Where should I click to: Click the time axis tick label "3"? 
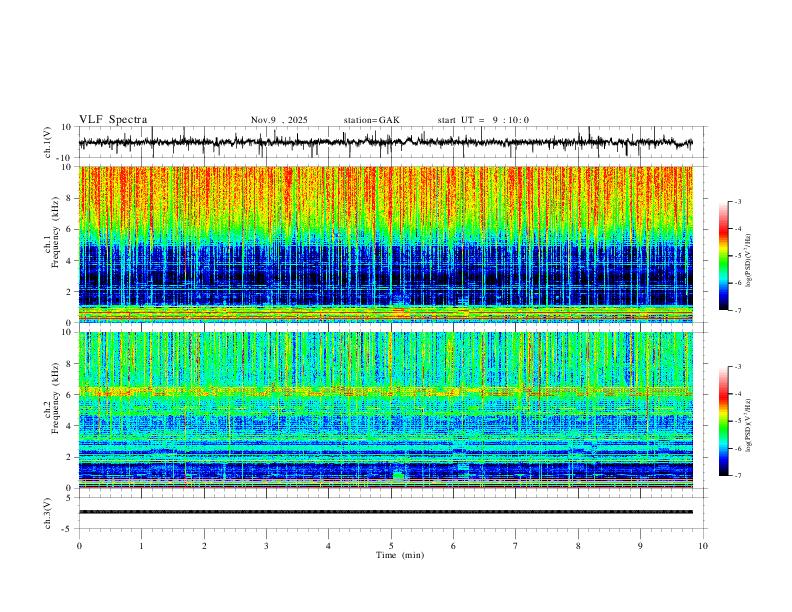click(x=266, y=546)
